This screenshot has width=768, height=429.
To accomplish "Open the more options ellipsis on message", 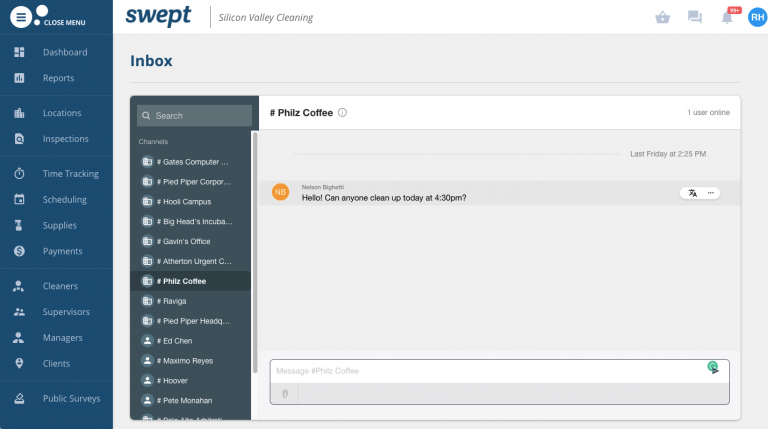I will click(711, 193).
